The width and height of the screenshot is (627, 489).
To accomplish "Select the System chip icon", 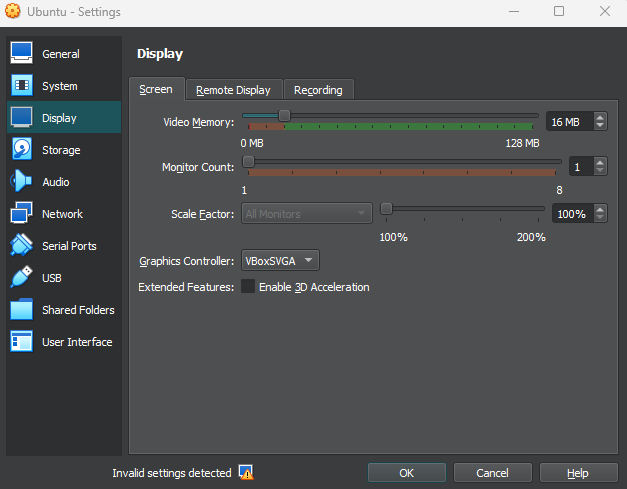I will [x=22, y=86].
